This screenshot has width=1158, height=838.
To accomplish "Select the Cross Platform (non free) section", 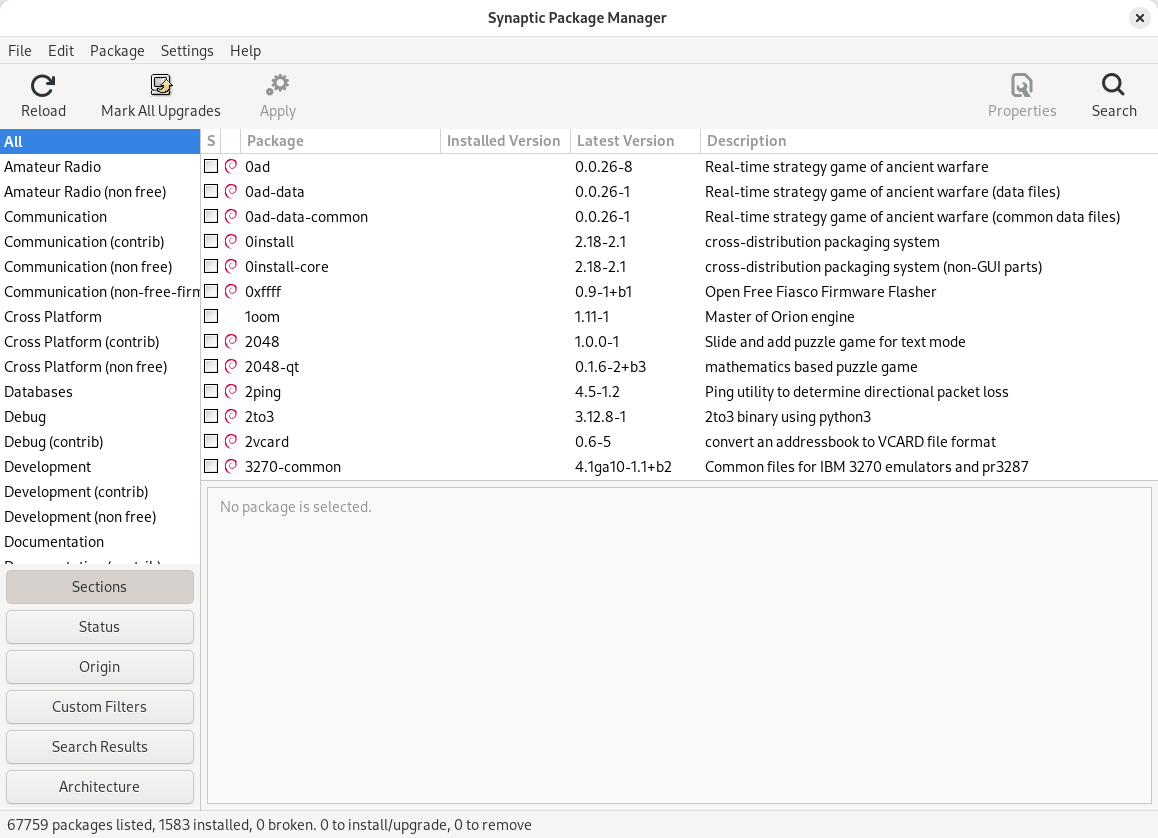I will pos(100,366).
